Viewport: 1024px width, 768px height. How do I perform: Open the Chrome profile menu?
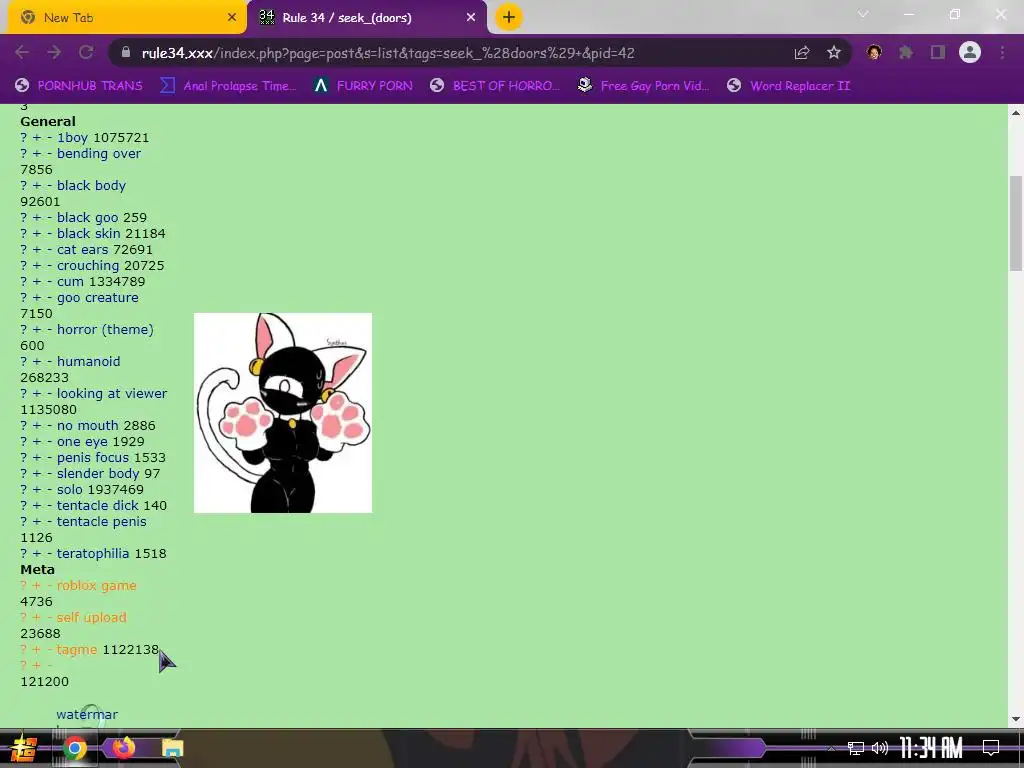tap(970, 52)
